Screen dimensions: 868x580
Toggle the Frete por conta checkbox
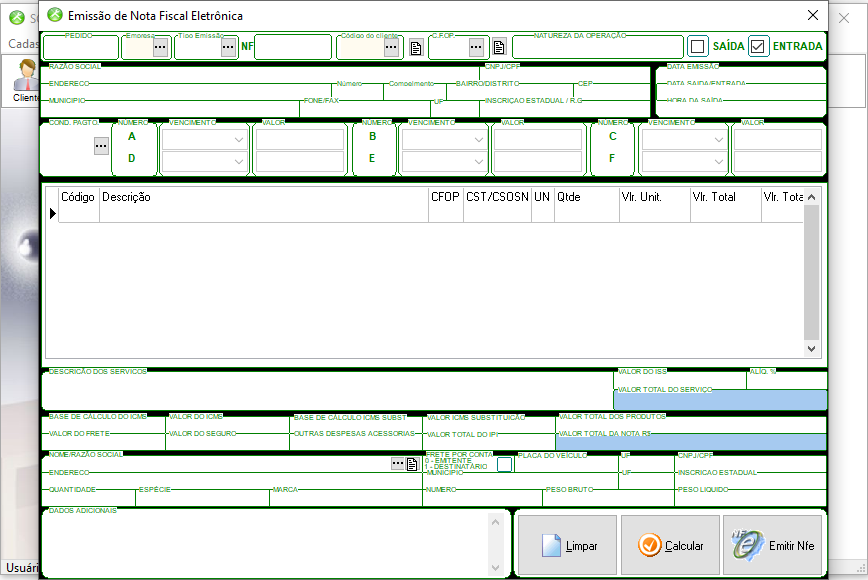[504, 464]
